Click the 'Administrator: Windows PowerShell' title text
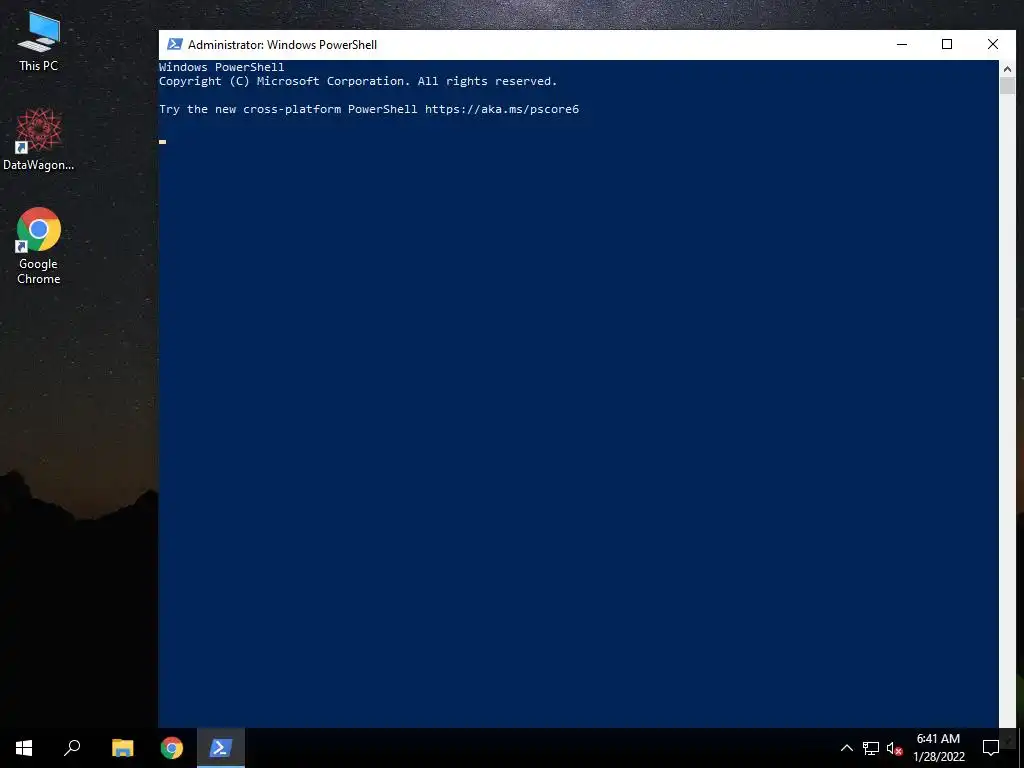Screen dimensions: 1024x768 tap(282, 44)
